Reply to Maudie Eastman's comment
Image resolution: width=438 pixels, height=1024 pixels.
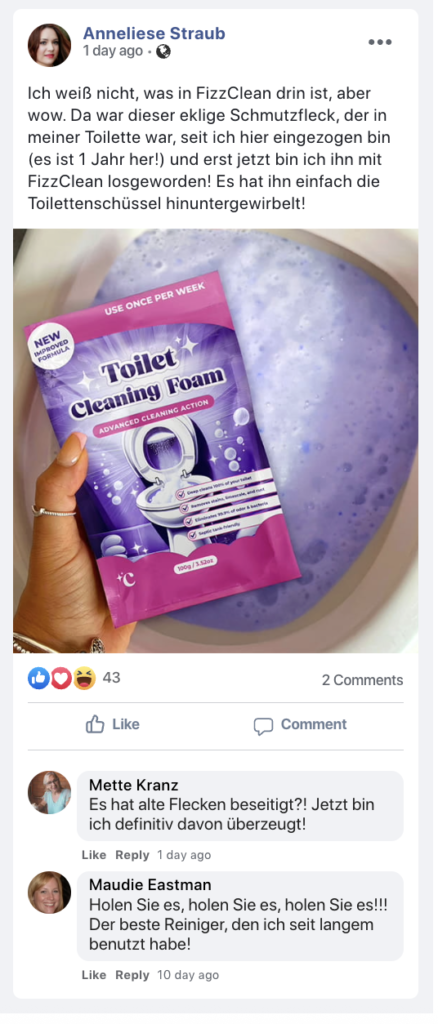[133, 975]
